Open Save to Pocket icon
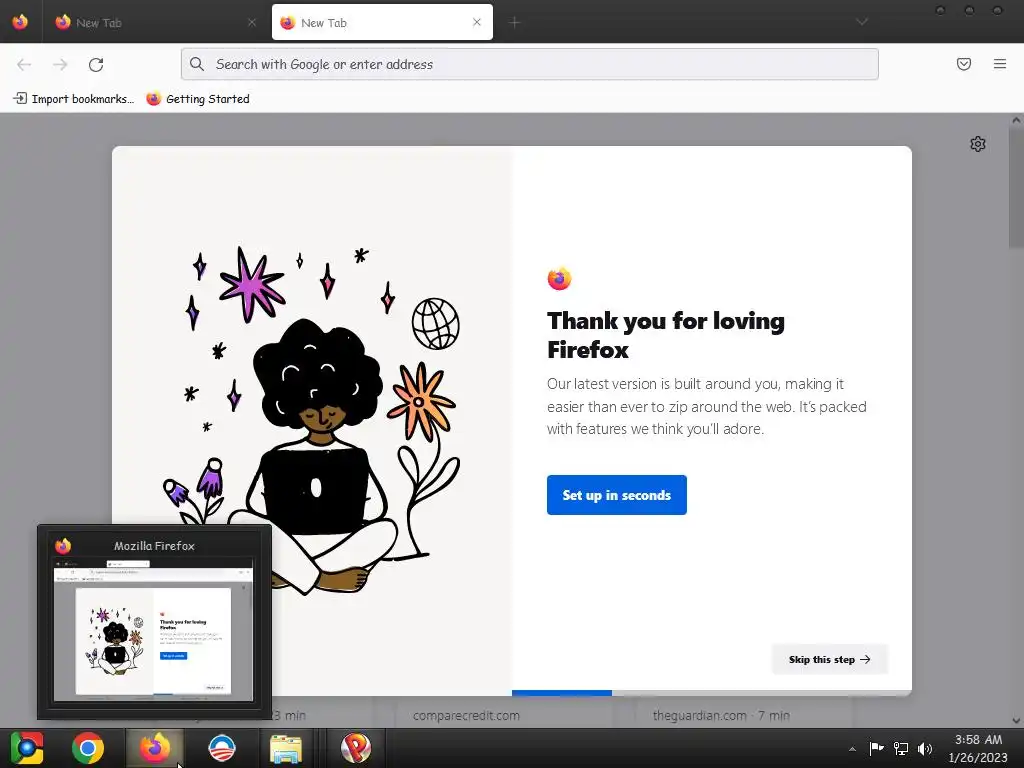The width and height of the screenshot is (1024, 768). pos(964,64)
